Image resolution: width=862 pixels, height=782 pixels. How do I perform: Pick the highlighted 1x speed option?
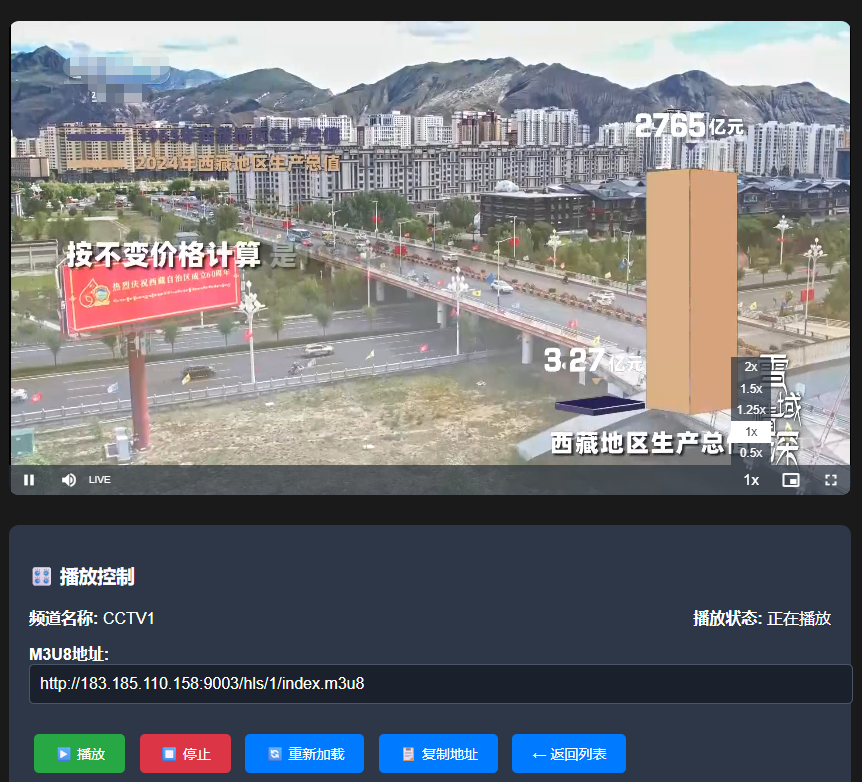click(x=751, y=432)
